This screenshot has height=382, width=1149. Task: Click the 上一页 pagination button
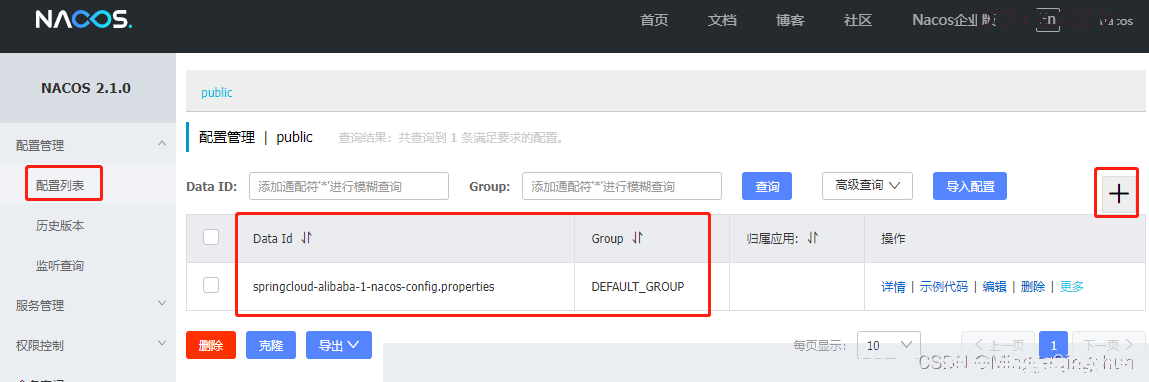(x=999, y=345)
